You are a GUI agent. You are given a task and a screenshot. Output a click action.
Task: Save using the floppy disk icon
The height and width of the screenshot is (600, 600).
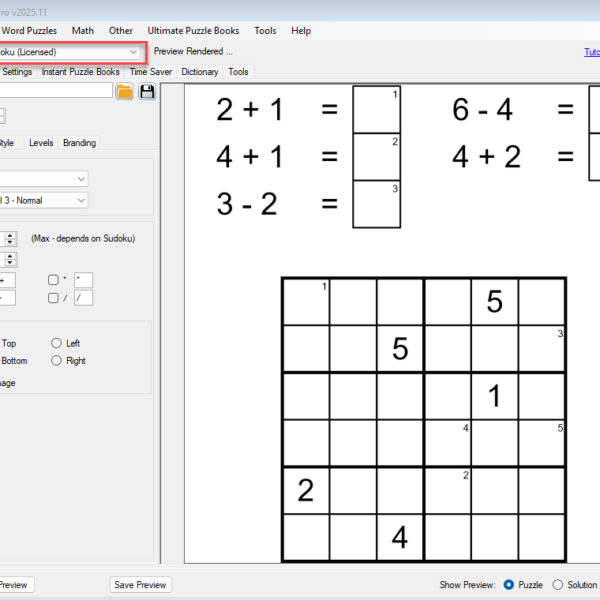pyautogui.click(x=147, y=92)
